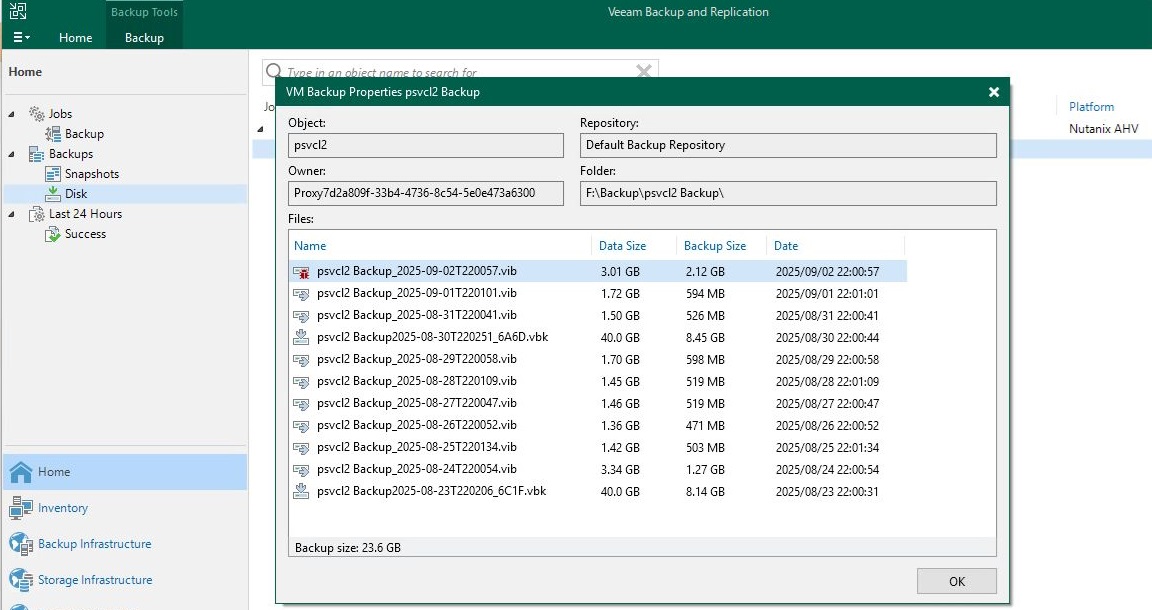The width and height of the screenshot is (1152, 610).
Task: Switch to the Backup ribbon tab
Action: pyautogui.click(x=144, y=38)
